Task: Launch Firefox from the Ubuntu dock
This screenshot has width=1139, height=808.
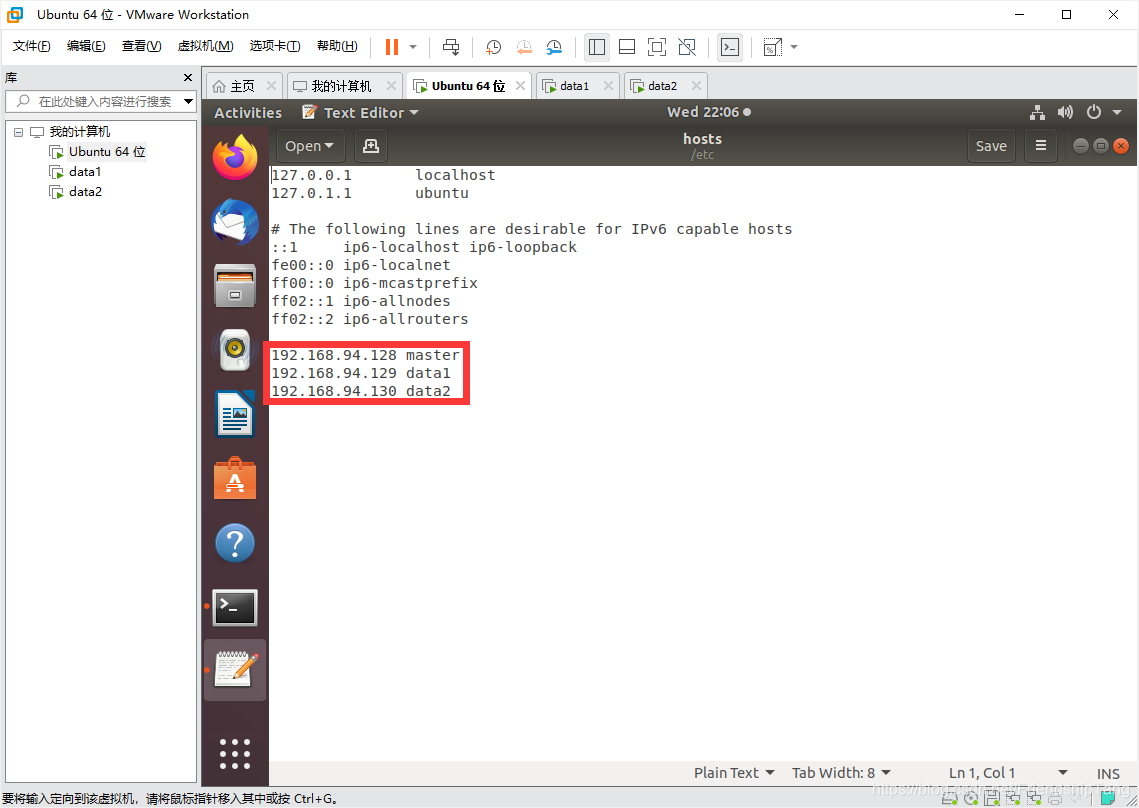Action: tap(235, 157)
